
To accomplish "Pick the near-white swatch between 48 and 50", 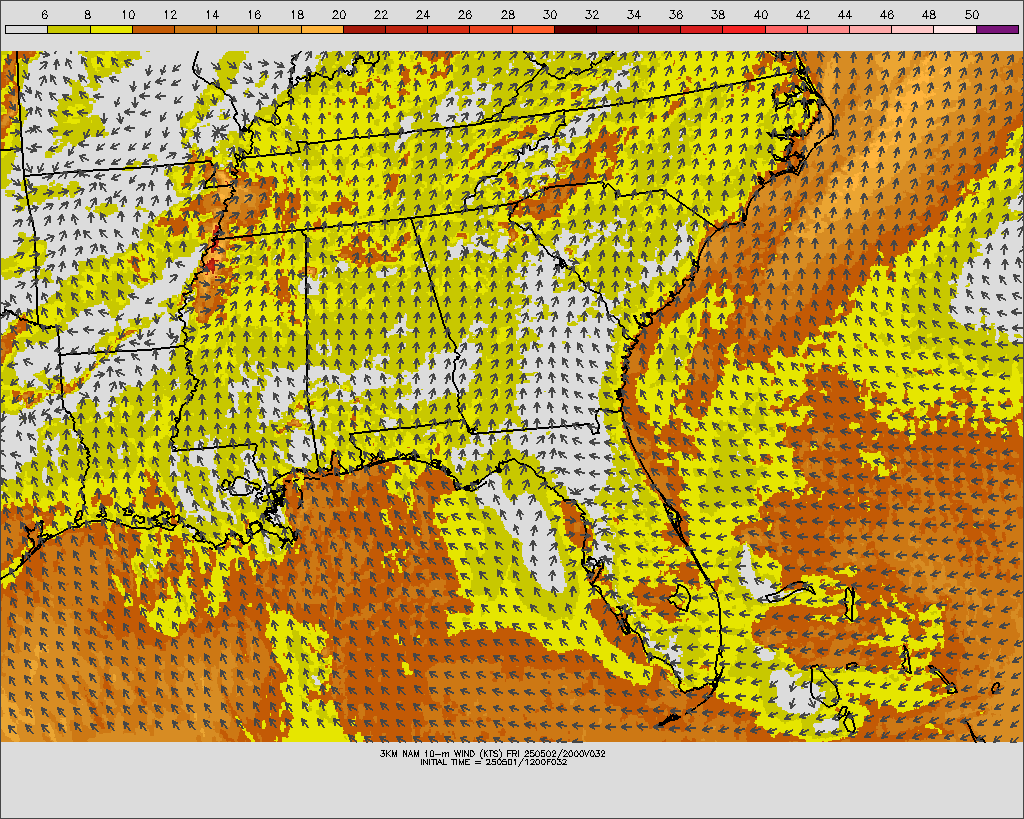I will tap(955, 29).
